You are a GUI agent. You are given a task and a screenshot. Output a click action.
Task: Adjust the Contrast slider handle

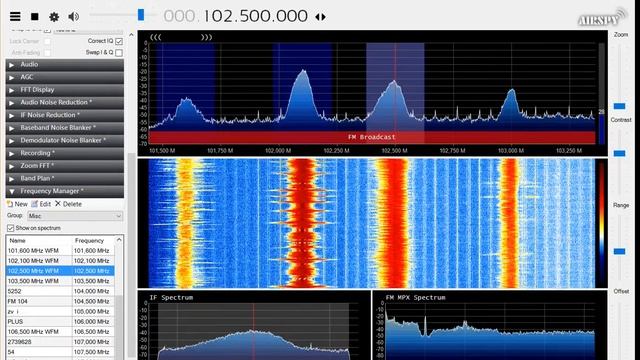click(619, 153)
